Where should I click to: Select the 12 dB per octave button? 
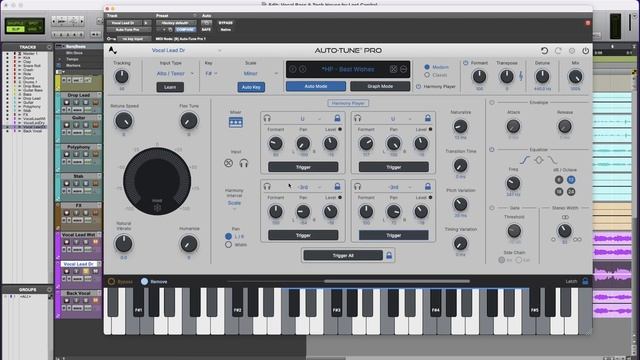click(x=571, y=180)
